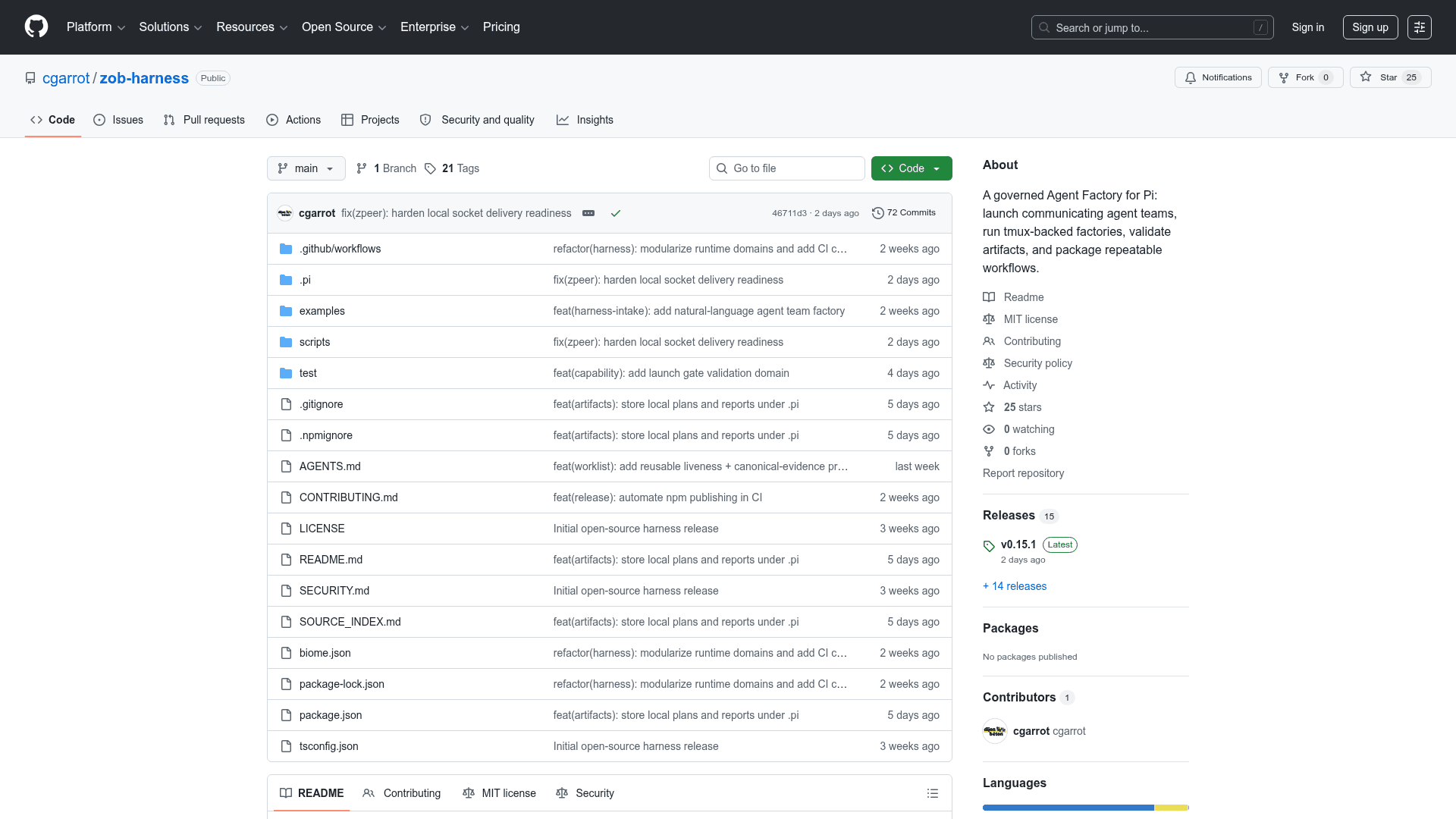
Task: Click the v0.15.1 release tag icon
Action: [x=989, y=546]
